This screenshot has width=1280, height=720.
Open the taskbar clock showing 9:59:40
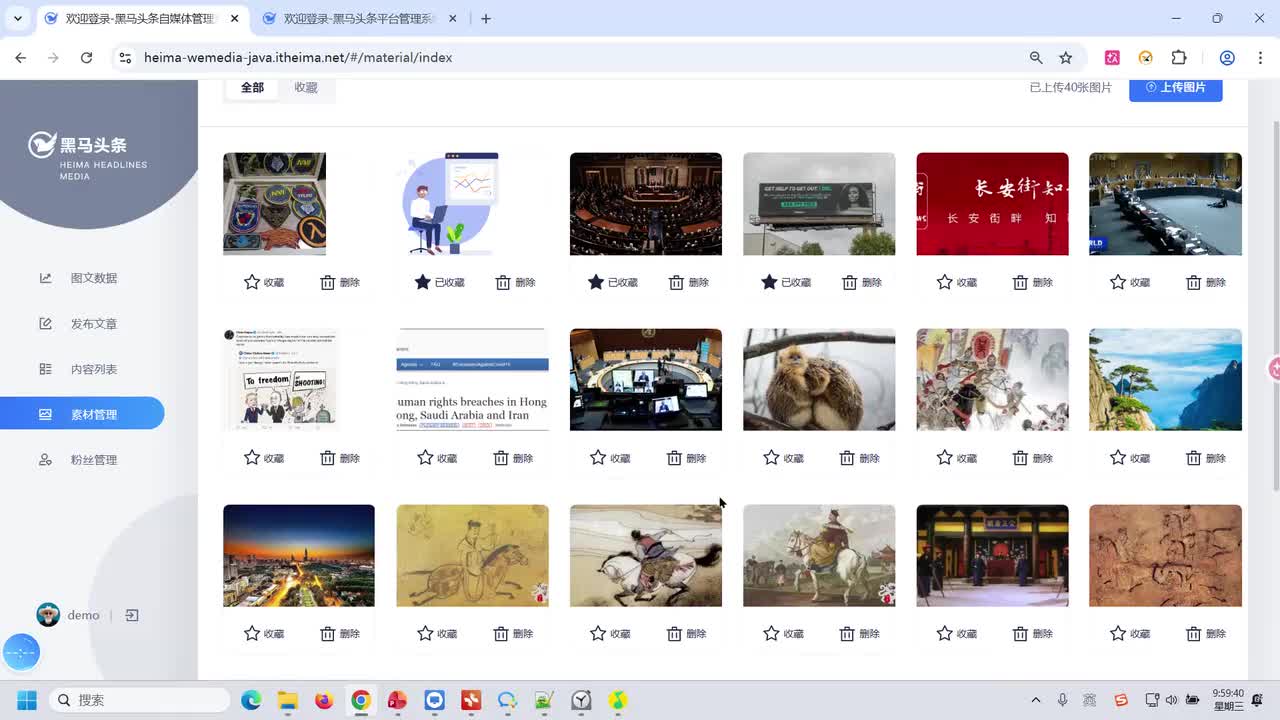1228,700
